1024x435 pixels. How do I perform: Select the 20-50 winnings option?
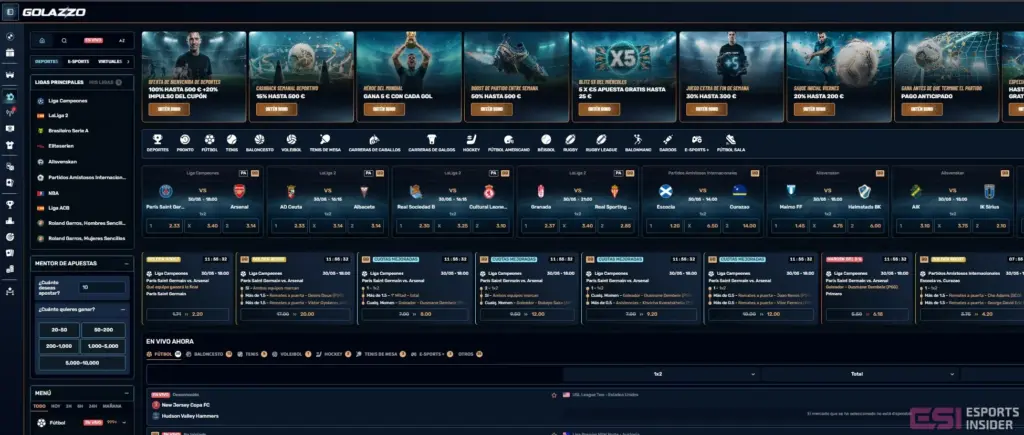[x=59, y=330]
